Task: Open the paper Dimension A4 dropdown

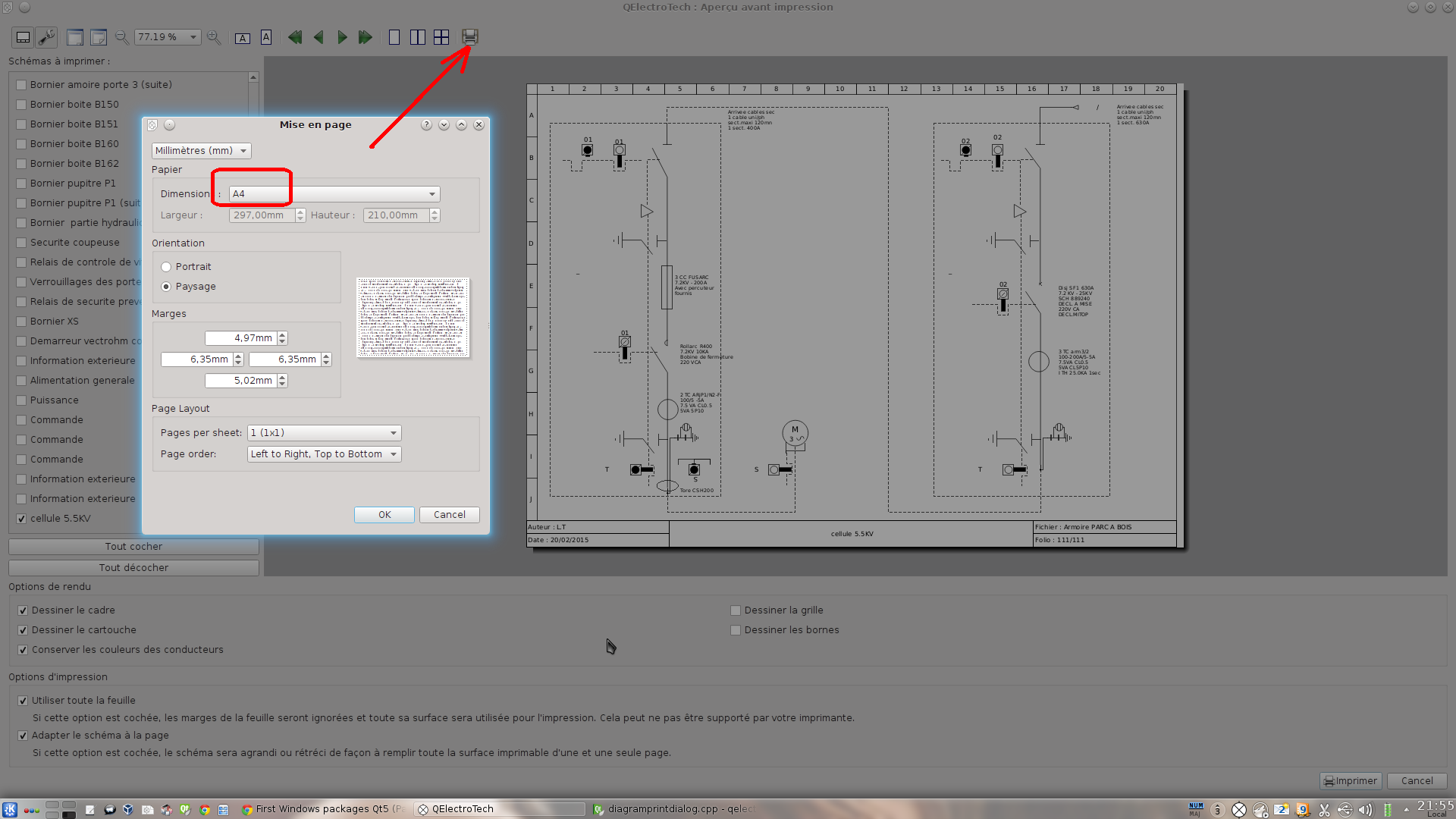Action: pyautogui.click(x=334, y=194)
